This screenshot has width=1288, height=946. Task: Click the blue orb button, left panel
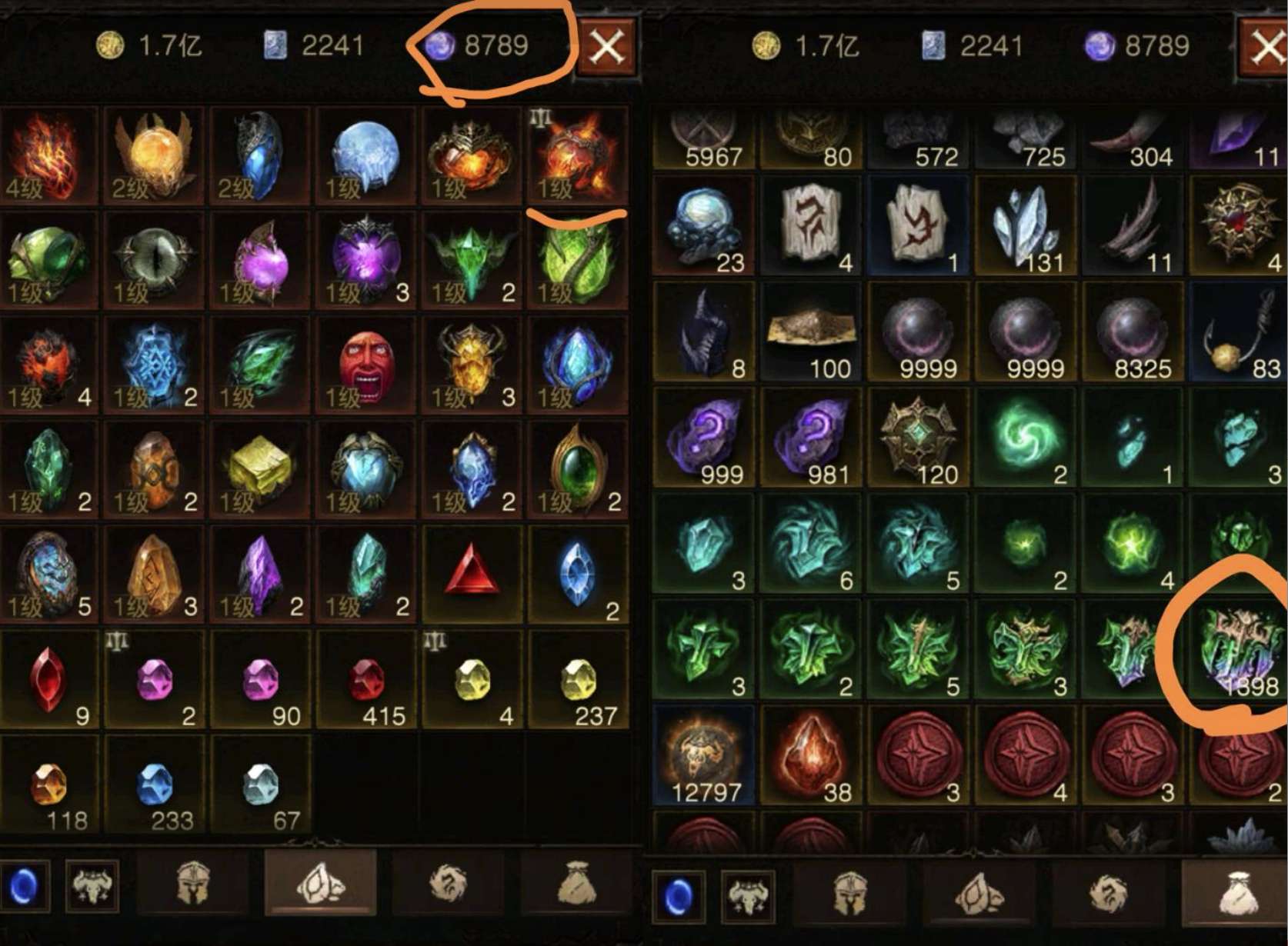pos(24,885)
